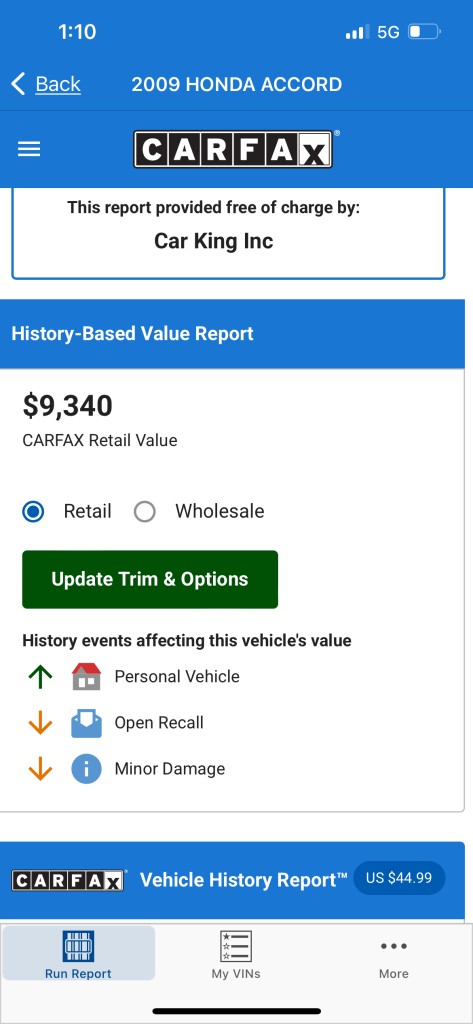Go back using the chevron arrow
Image resolution: width=473 pixels, height=1024 pixels.
point(18,84)
